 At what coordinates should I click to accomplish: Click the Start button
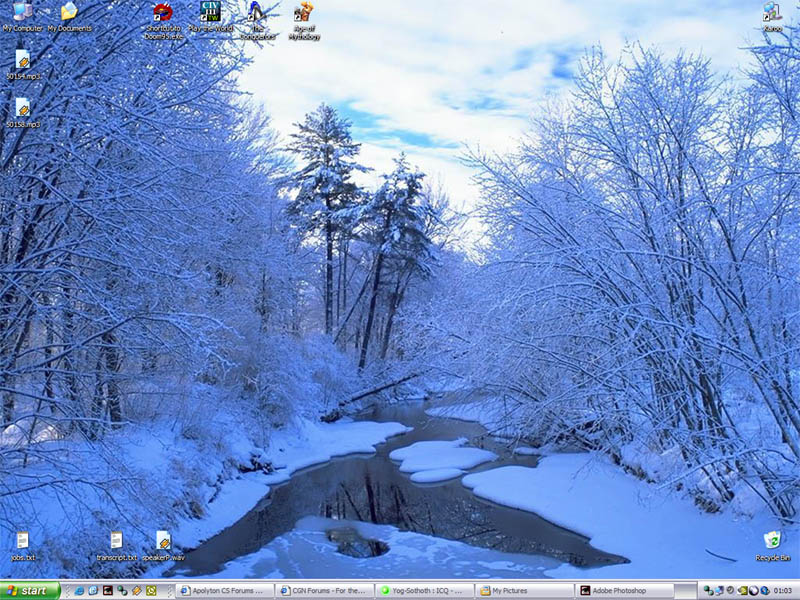(30, 590)
